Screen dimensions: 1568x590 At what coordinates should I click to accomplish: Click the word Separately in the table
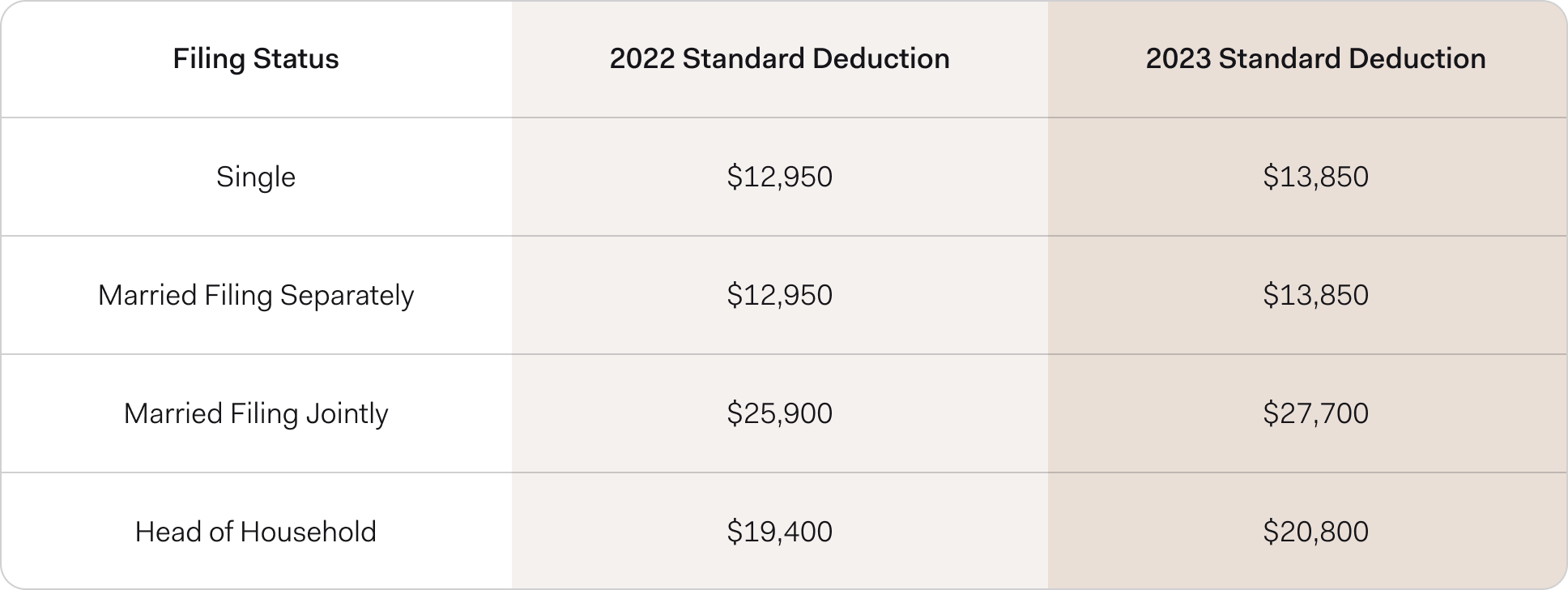[x=347, y=295]
